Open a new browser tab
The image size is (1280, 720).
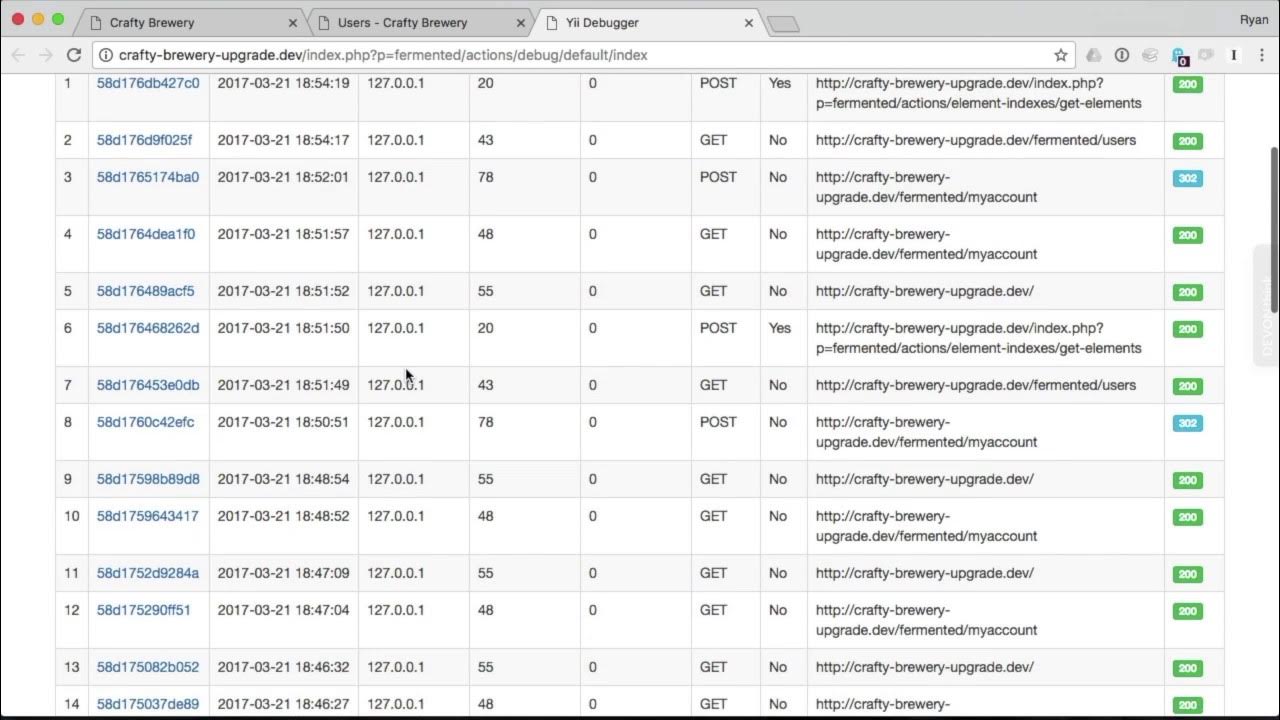coord(783,24)
